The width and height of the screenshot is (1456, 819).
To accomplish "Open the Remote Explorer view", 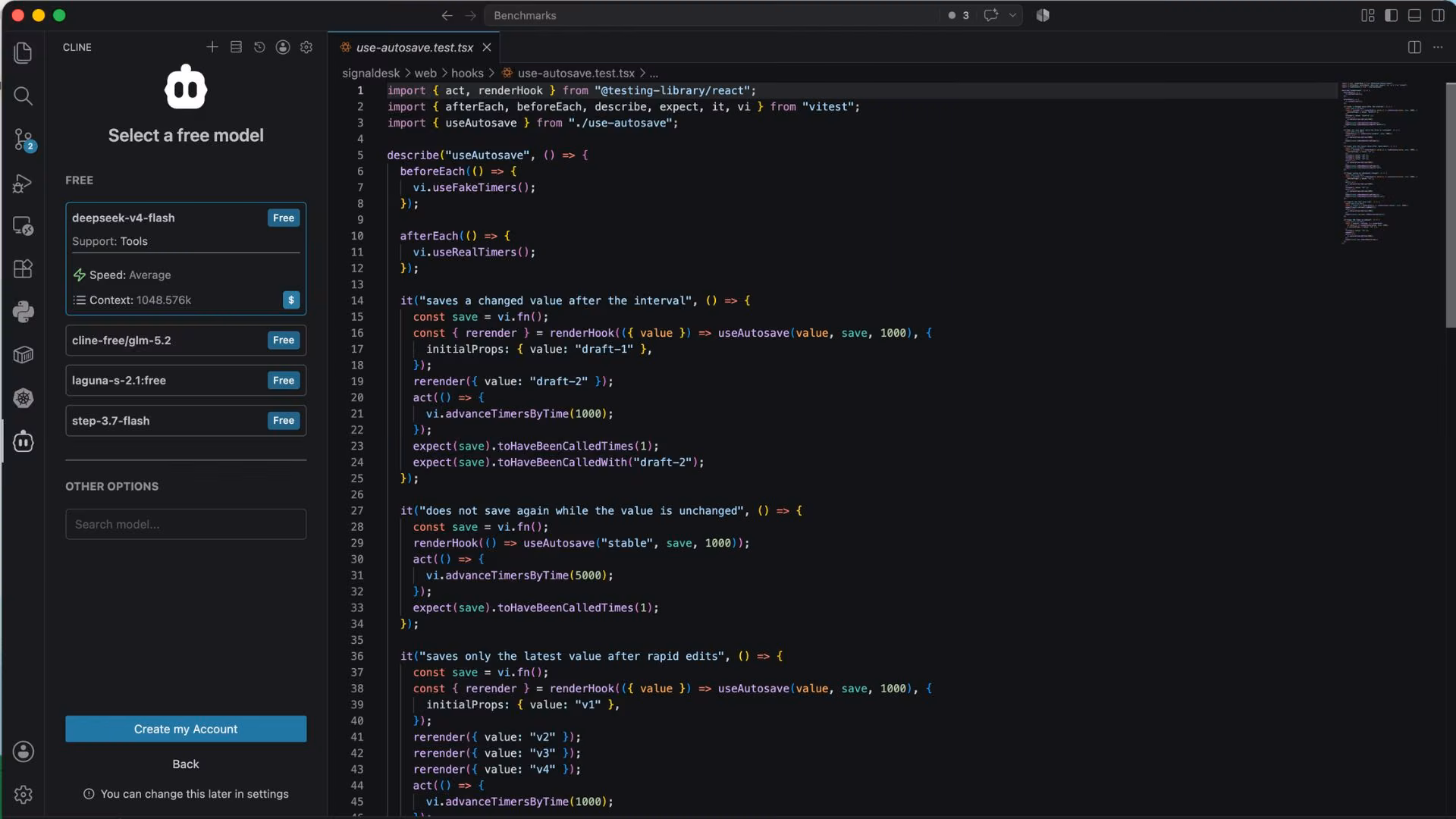I will (x=23, y=226).
